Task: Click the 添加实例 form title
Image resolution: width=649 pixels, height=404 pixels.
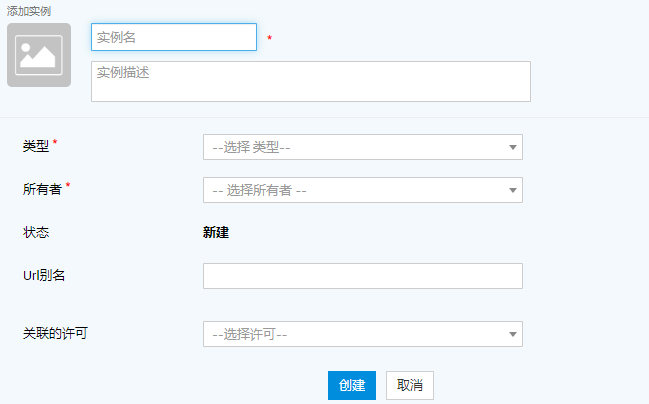Action: coord(31,11)
